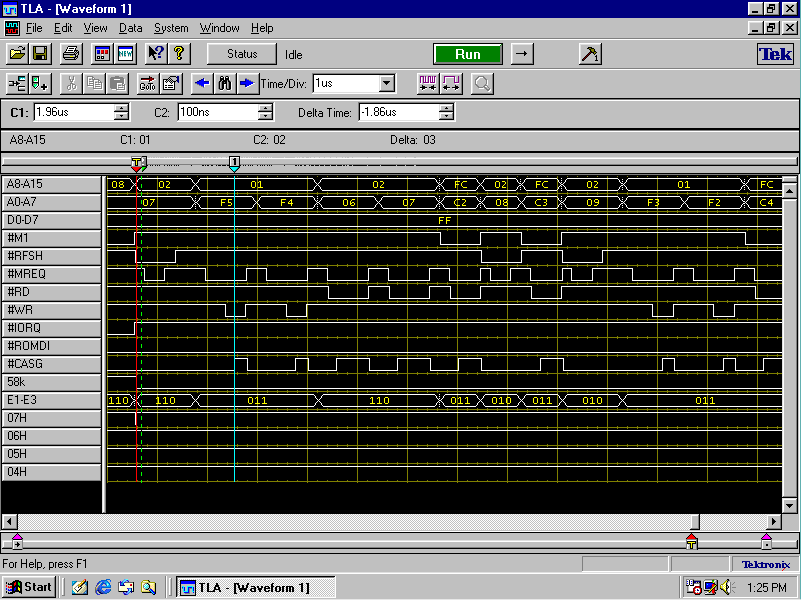Screen dimensions: 801x600
Task: Select the D0-D7 signal label
Action: click(52, 220)
